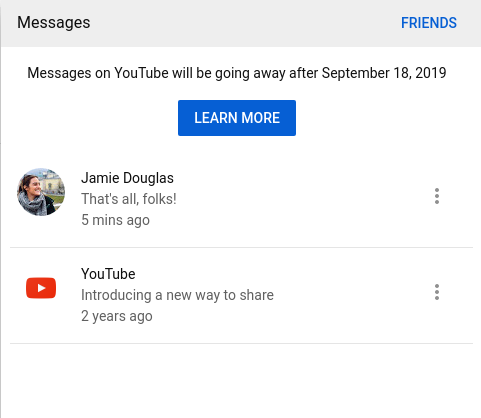
Task: Click "September 18, 2019" in the notice
Action: [x=384, y=73]
